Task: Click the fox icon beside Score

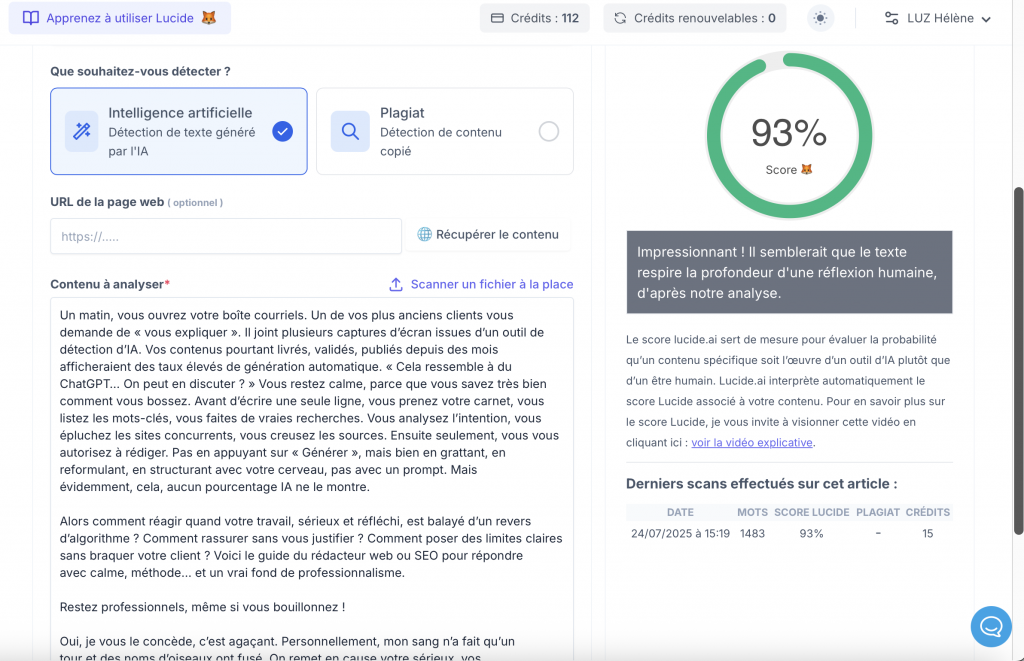Action: click(x=807, y=169)
